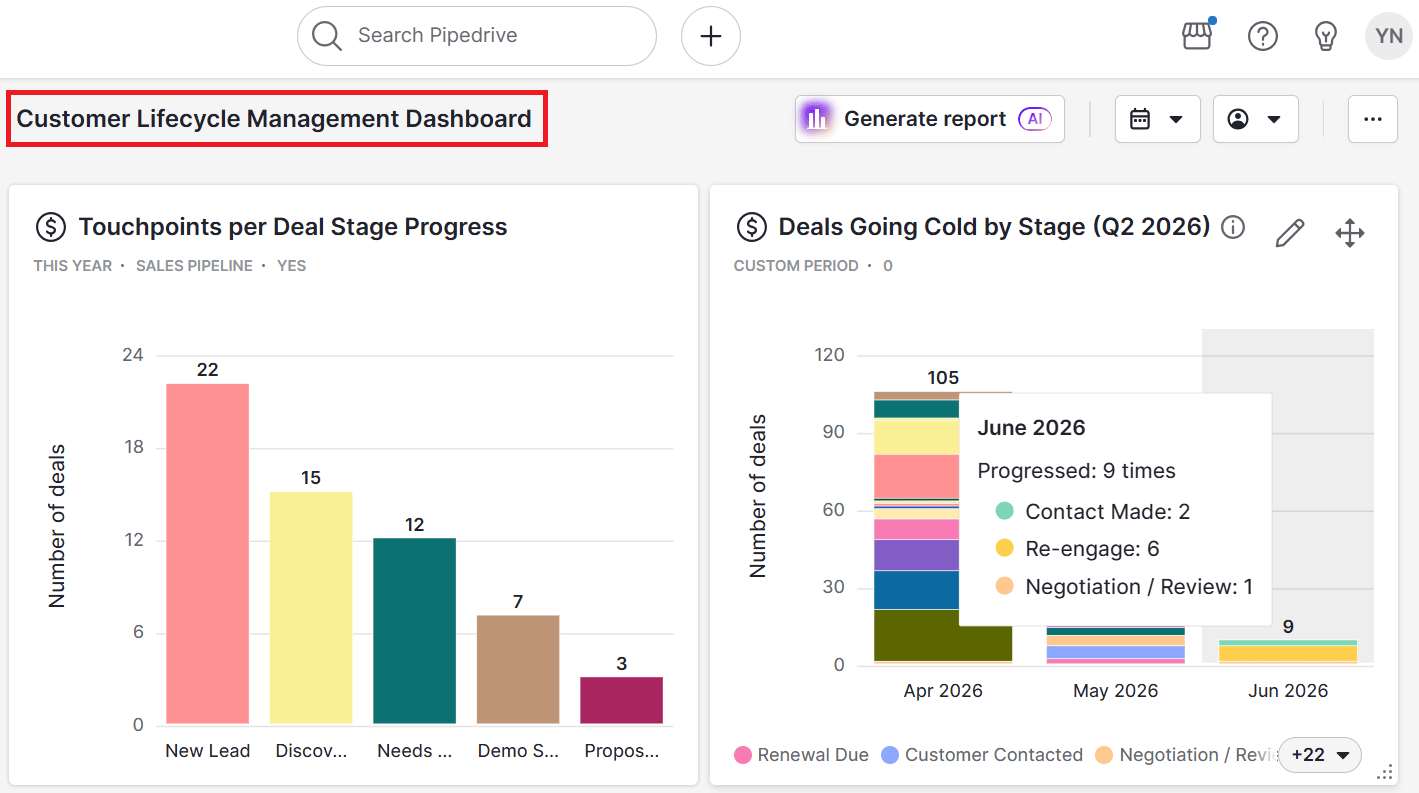Click the Search Pipedrive field
Screen dimensions: 1419x793
[476, 36]
